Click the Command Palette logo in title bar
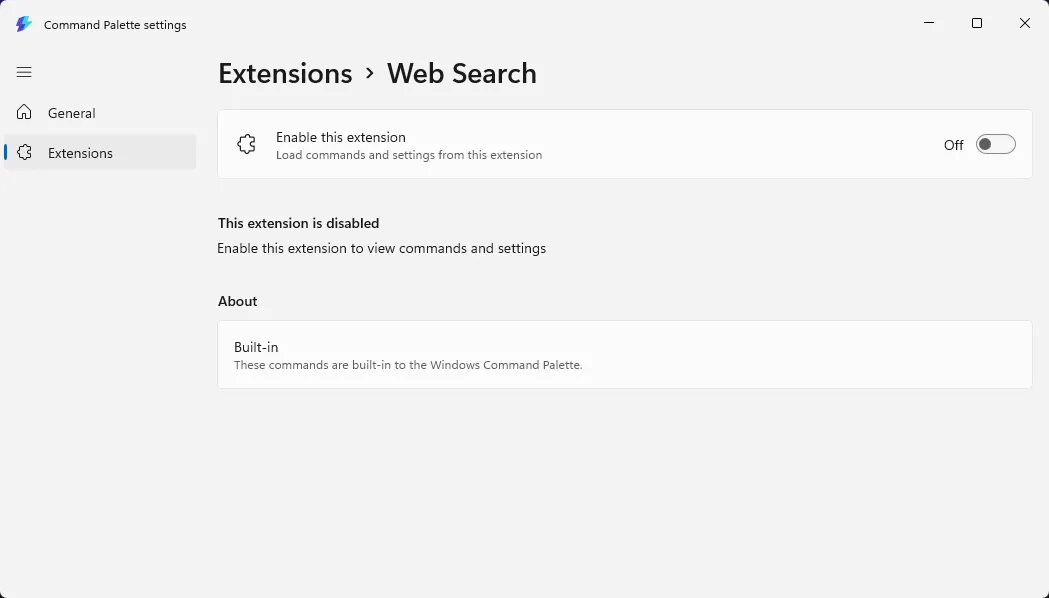1049x598 pixels. 24,24
